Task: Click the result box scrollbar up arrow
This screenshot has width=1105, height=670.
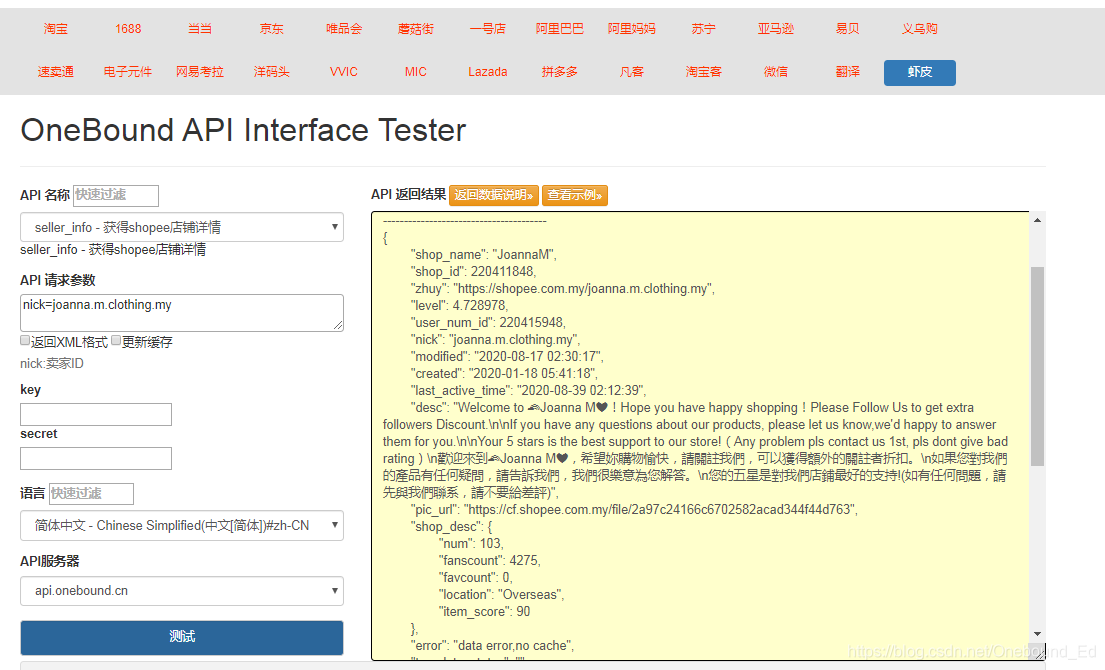Action: click(x=1037, y=221)
